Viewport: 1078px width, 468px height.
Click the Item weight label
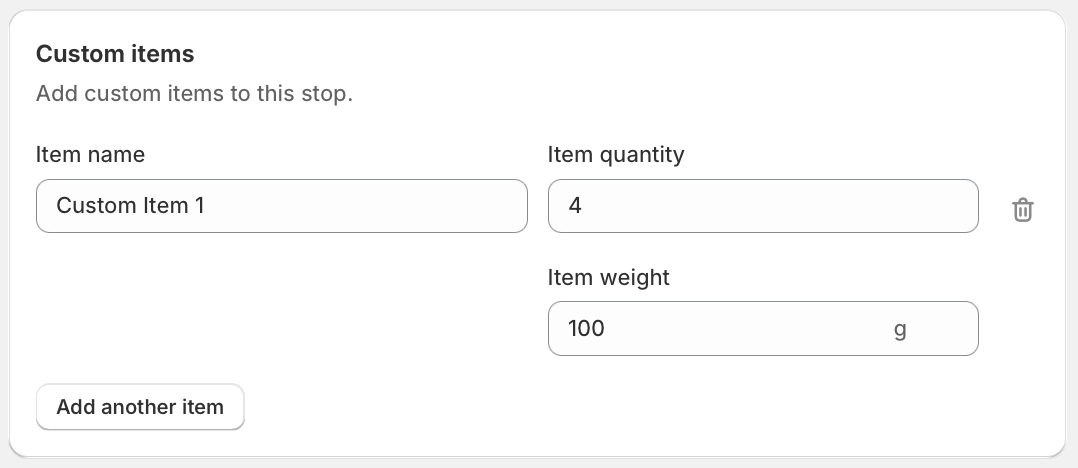point(608,278)
